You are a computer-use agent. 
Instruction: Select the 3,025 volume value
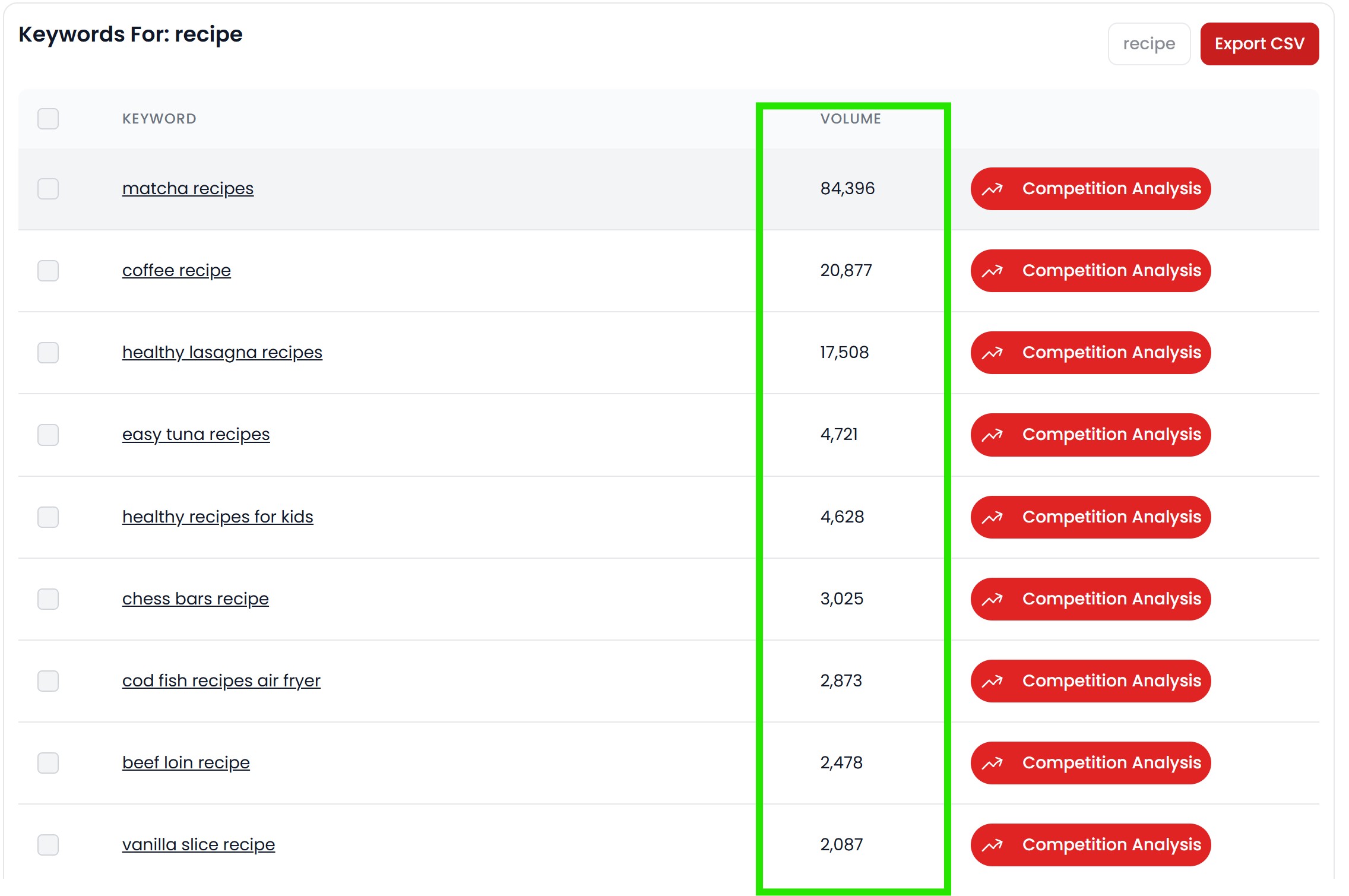coord(842,599)
